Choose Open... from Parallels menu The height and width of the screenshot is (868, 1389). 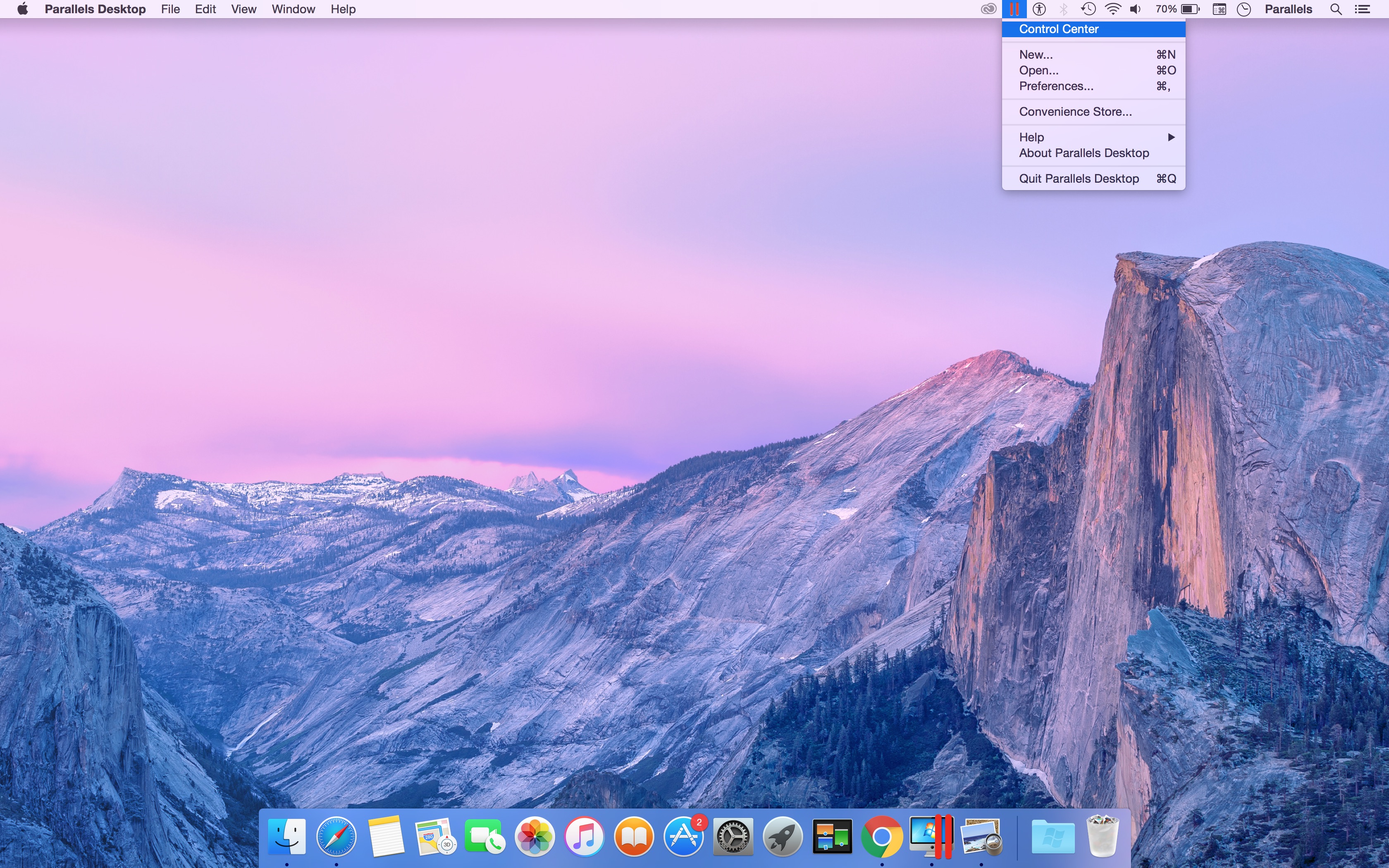click(x=1093, y=70)
